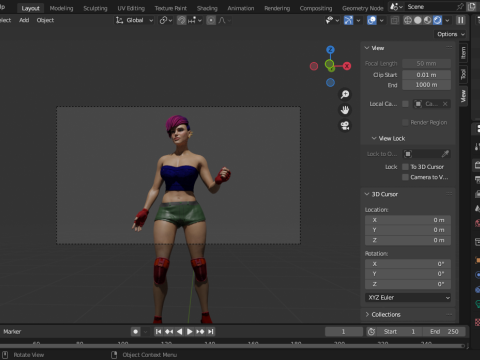480x360 pixels.
Task: Open the object visibility and selectability popover
Action: coord(332,20)
